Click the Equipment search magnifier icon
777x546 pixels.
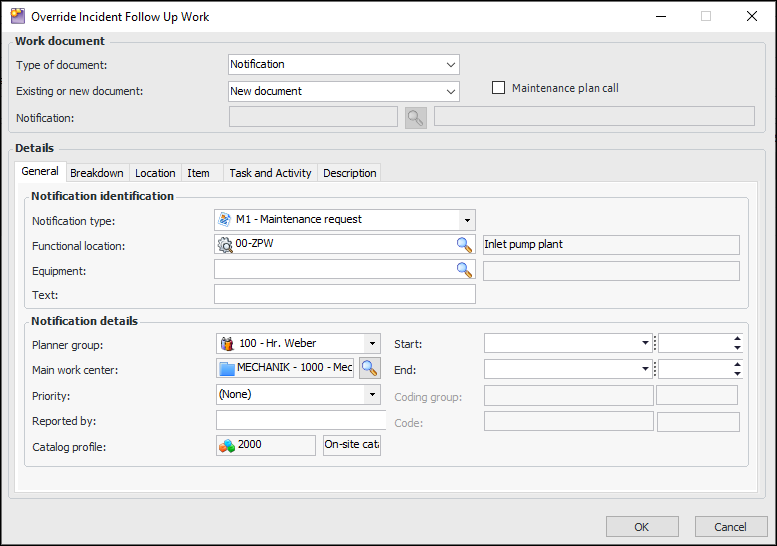coord(464,270)
